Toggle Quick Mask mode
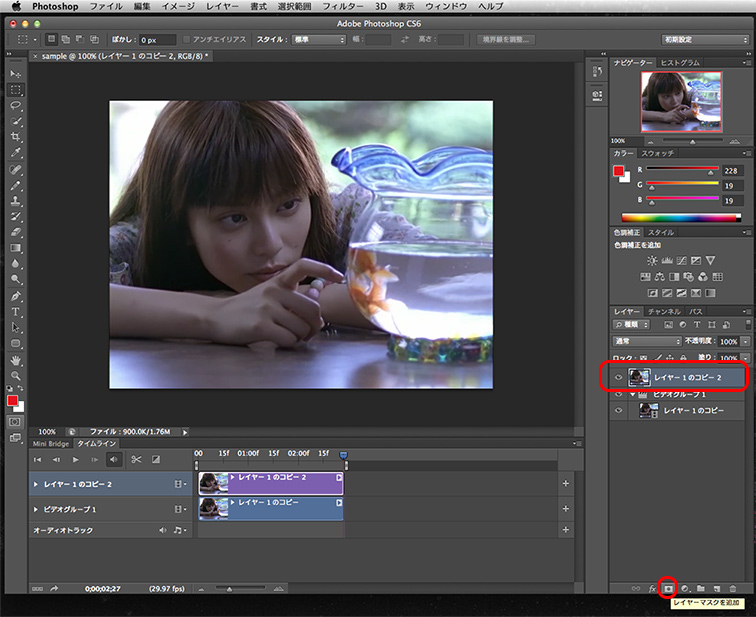The height and width of the screenshot is (617, 756). [15, 422]
